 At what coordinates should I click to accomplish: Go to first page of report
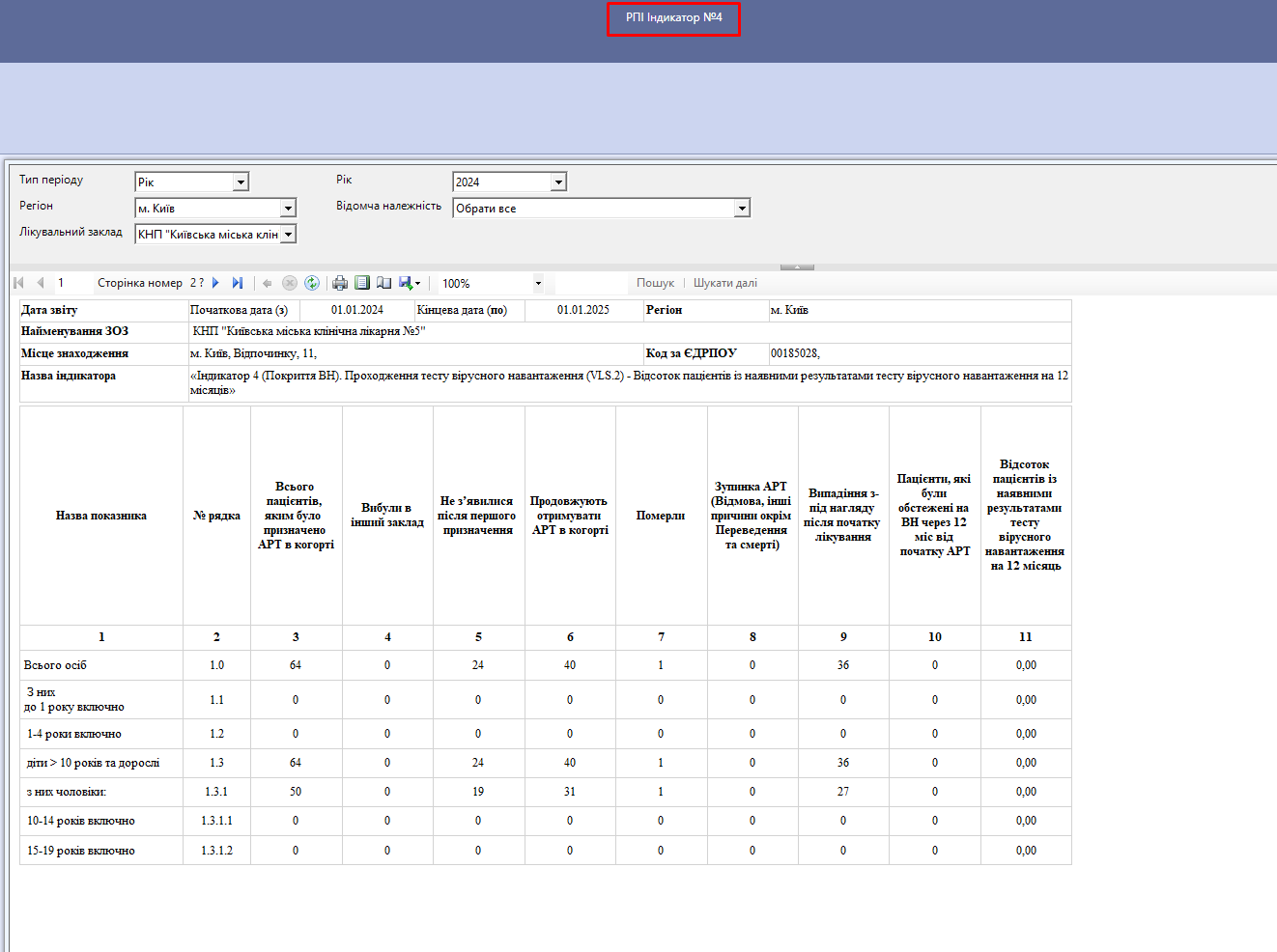(x=18, y=283)
